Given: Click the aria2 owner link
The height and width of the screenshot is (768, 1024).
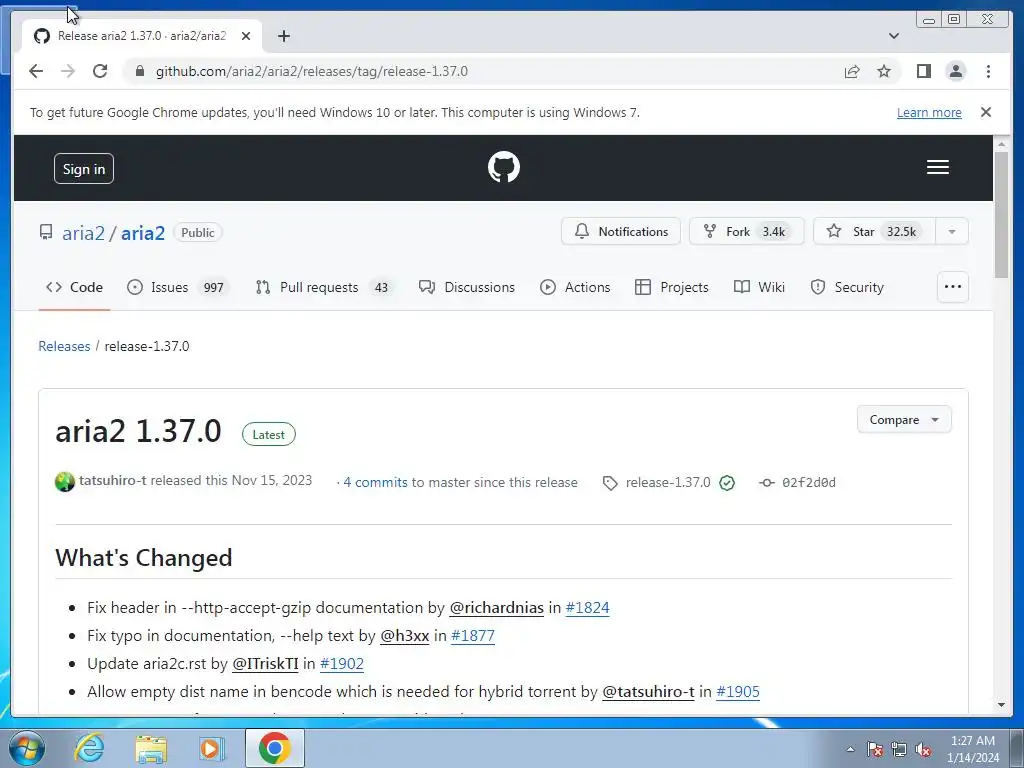Looking at the screenshot, I should [83, 233].
